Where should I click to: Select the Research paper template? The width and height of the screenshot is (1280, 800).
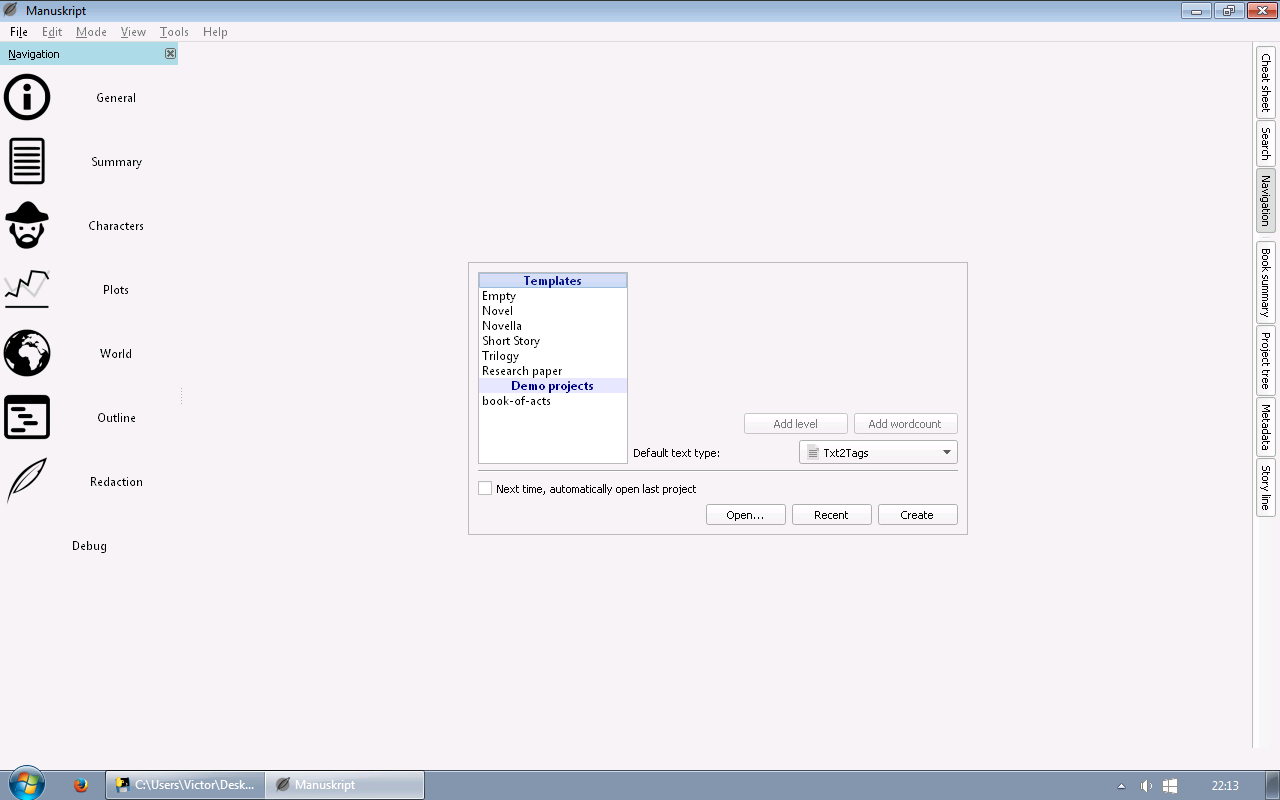coord(553,371)
